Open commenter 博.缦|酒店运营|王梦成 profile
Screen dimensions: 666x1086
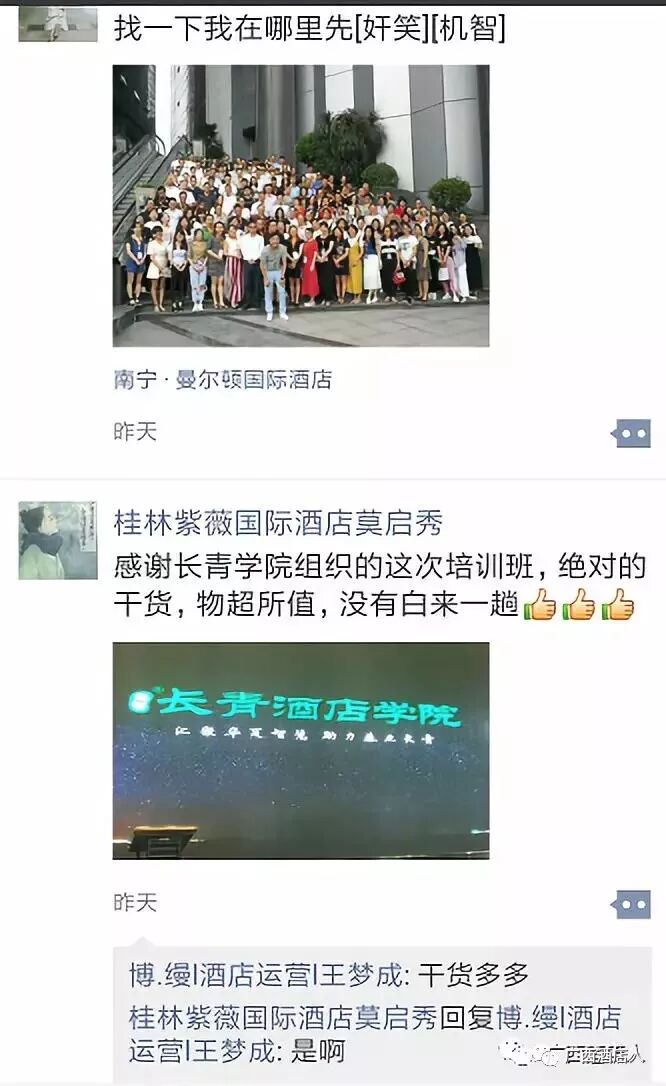265,975
